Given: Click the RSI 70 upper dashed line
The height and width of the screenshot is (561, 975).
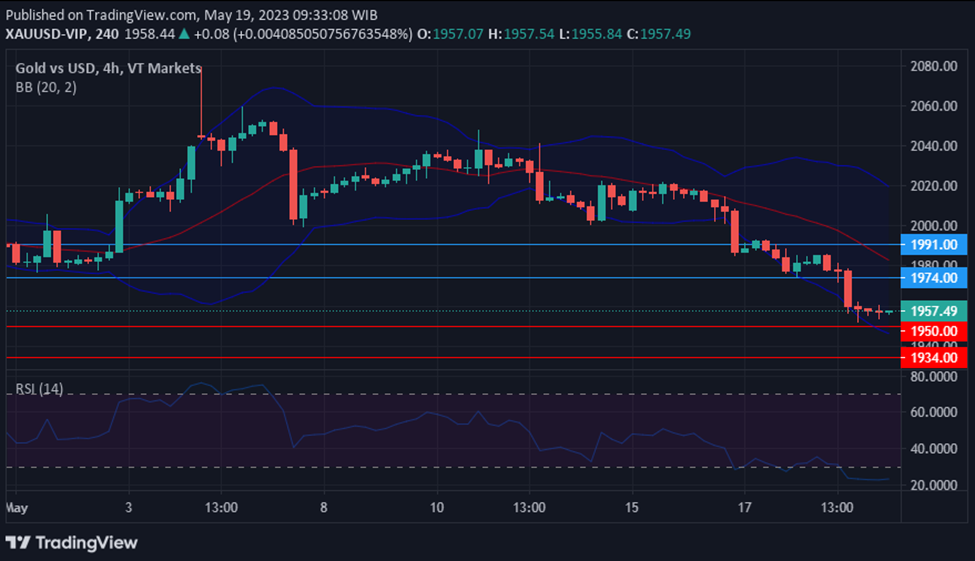Looking at the screenshot, I should click(x=450, y=394).
